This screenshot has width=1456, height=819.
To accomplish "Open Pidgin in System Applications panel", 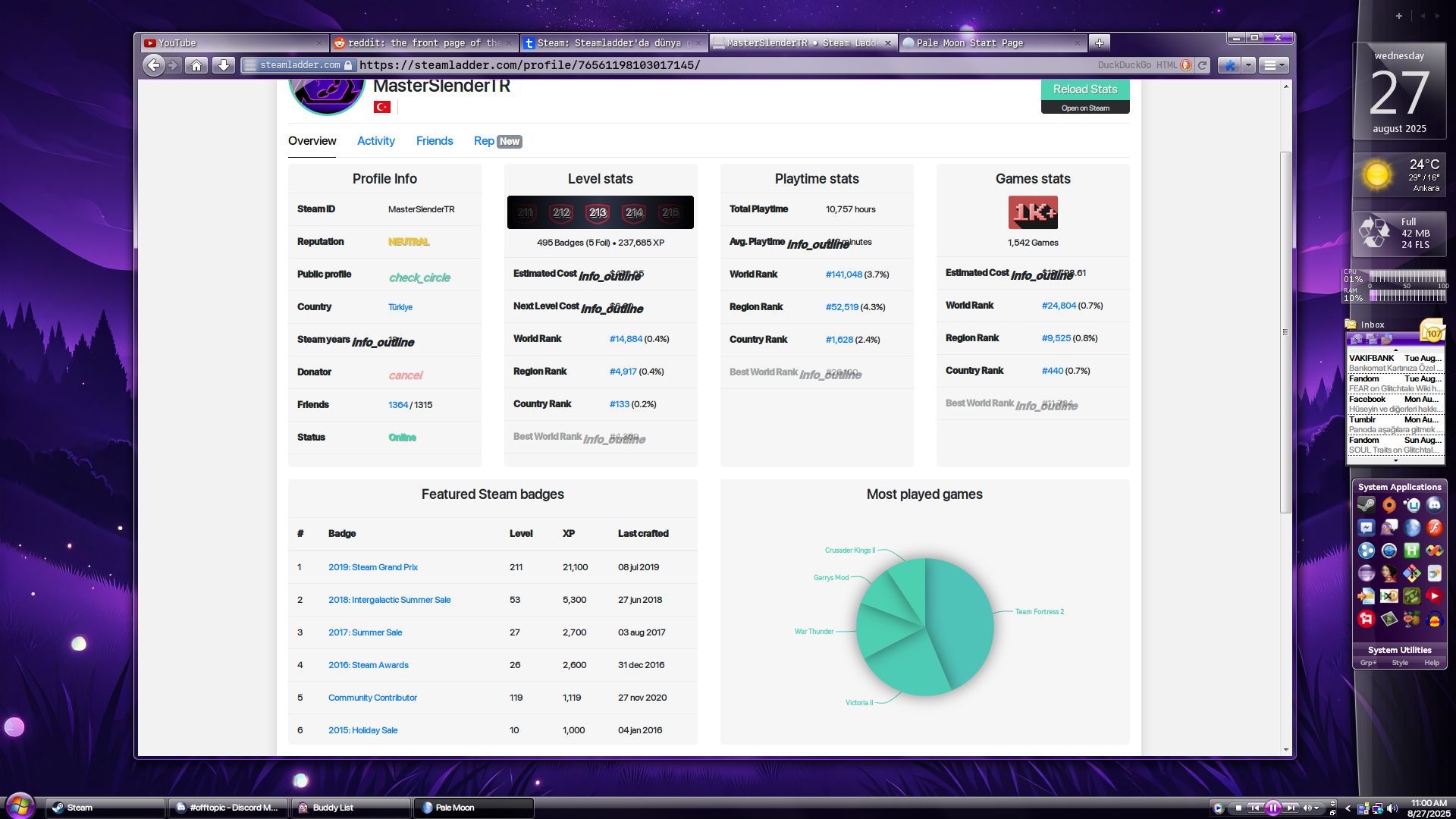I will (1389, 528).
